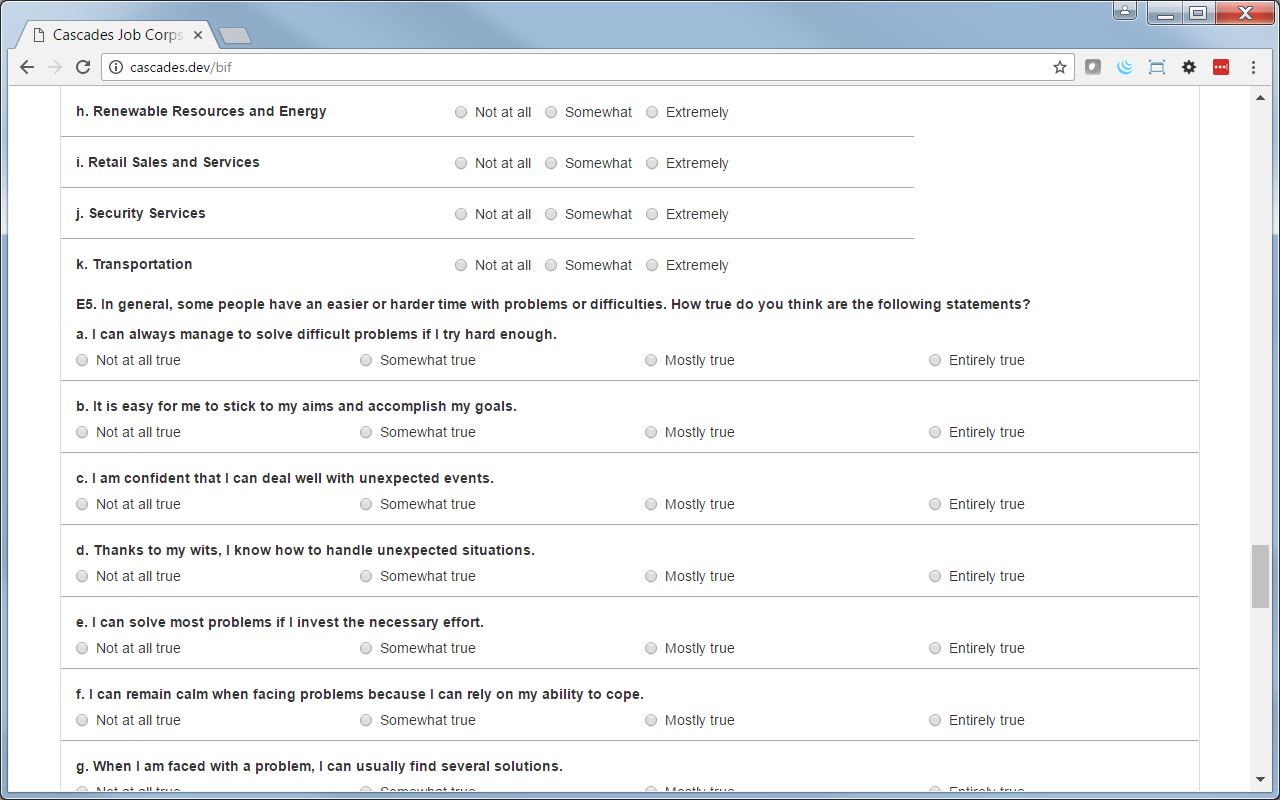Open the Chrome three-dot menu

tap(1253, 67)
